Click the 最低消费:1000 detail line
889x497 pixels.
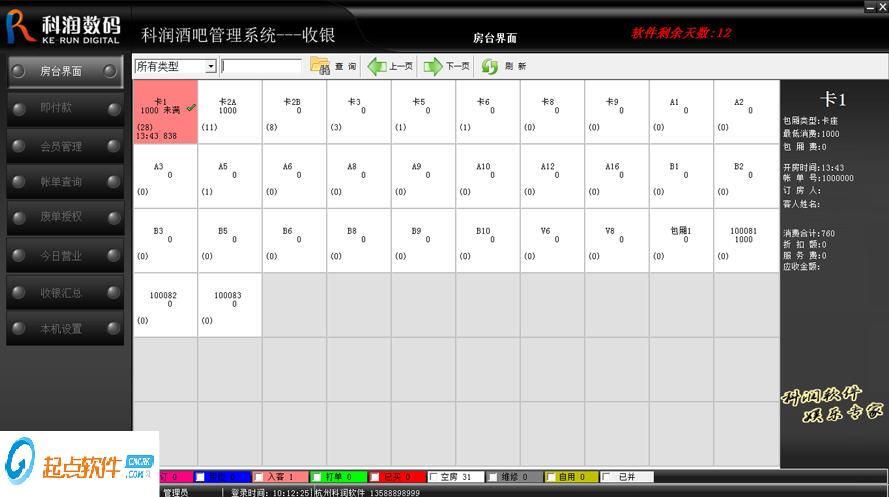pyautogui.click(x=811, y=134)
